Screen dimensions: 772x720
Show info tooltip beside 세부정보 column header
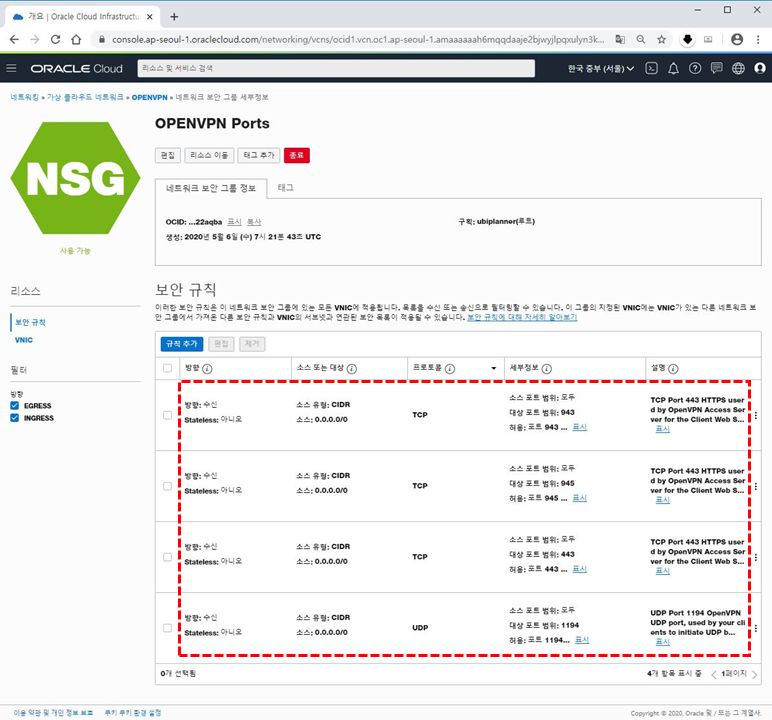point(547,368)
